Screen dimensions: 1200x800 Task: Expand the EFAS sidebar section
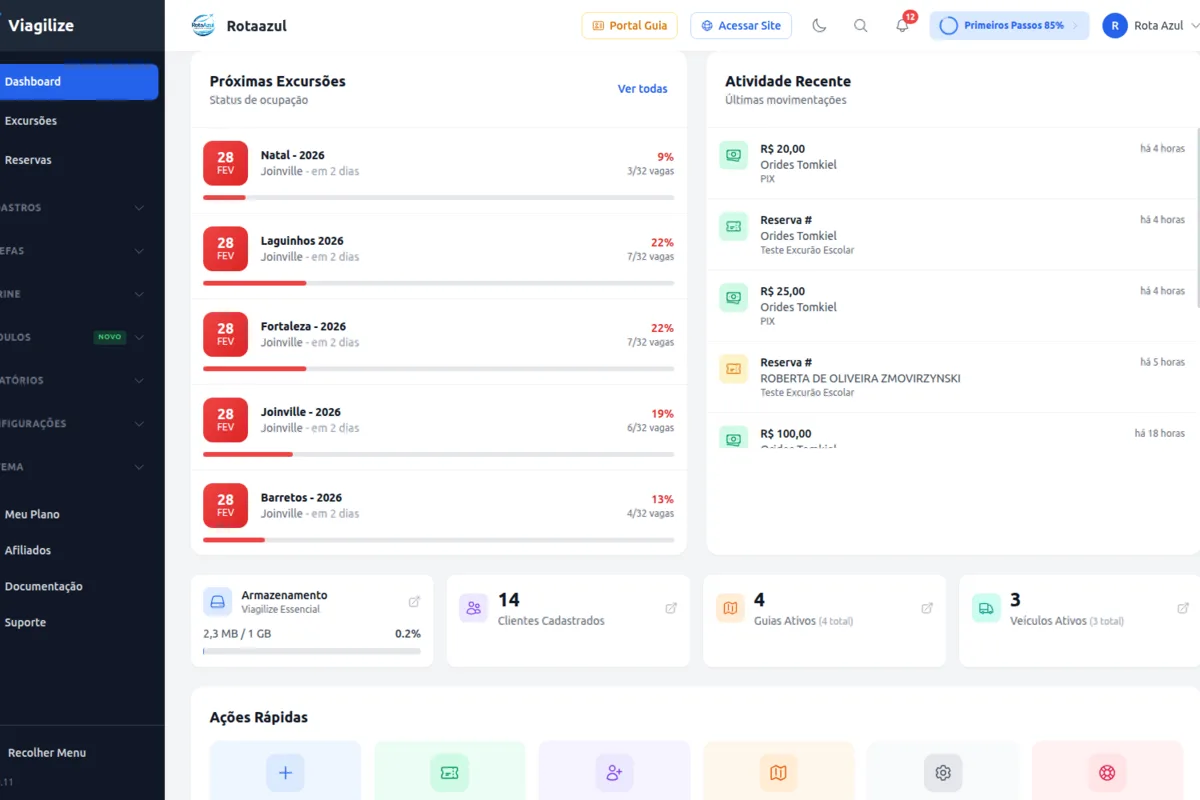point(72,251)
